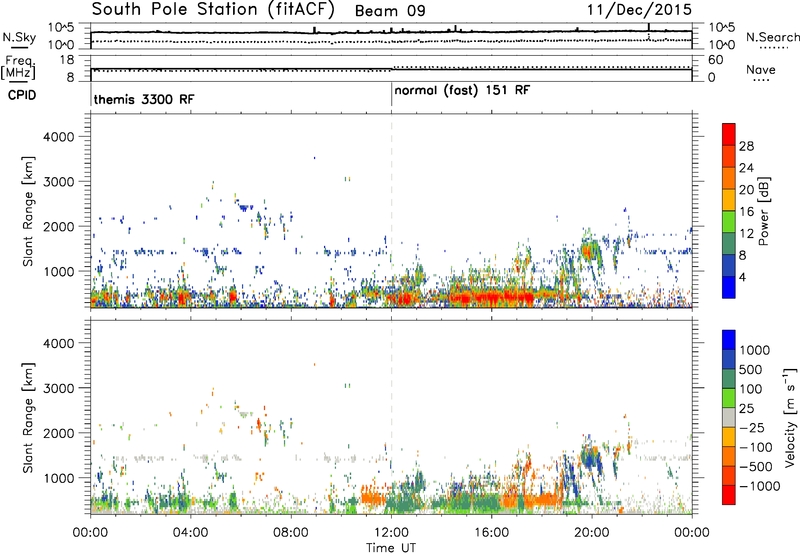This screenshot has height=554, width=800.
Task: Click the "South Pole Station (fitACF)" title
Action: (x=213, y=10)
